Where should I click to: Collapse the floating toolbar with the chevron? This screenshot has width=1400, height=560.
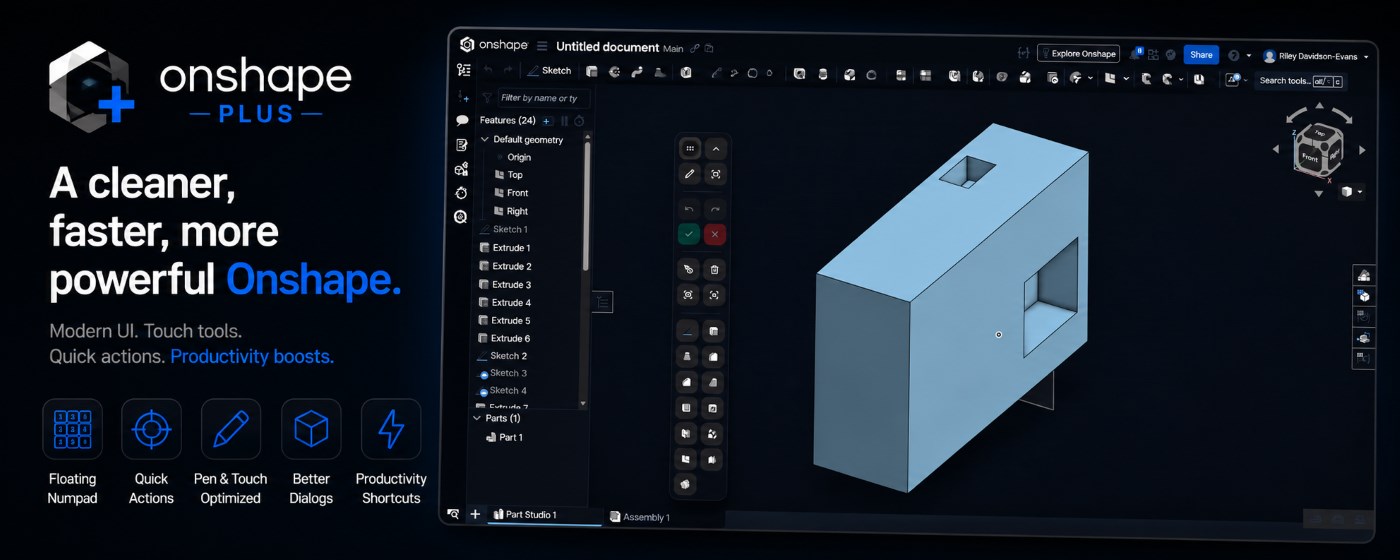[715, 148]
